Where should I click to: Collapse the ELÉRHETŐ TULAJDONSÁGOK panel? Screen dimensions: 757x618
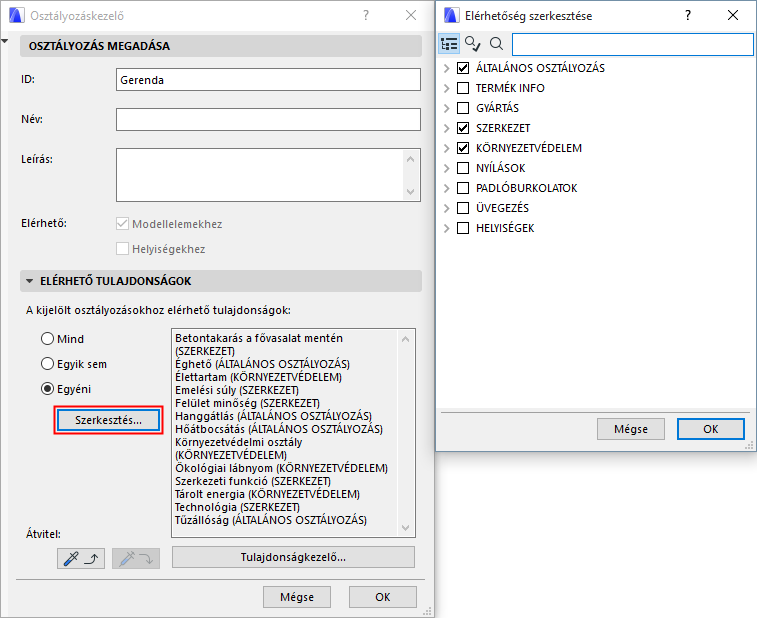click(29, 281)
